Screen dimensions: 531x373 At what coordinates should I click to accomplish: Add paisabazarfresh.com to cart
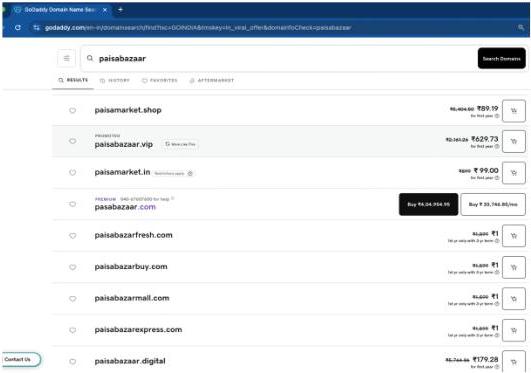click(x=514, y=236)
